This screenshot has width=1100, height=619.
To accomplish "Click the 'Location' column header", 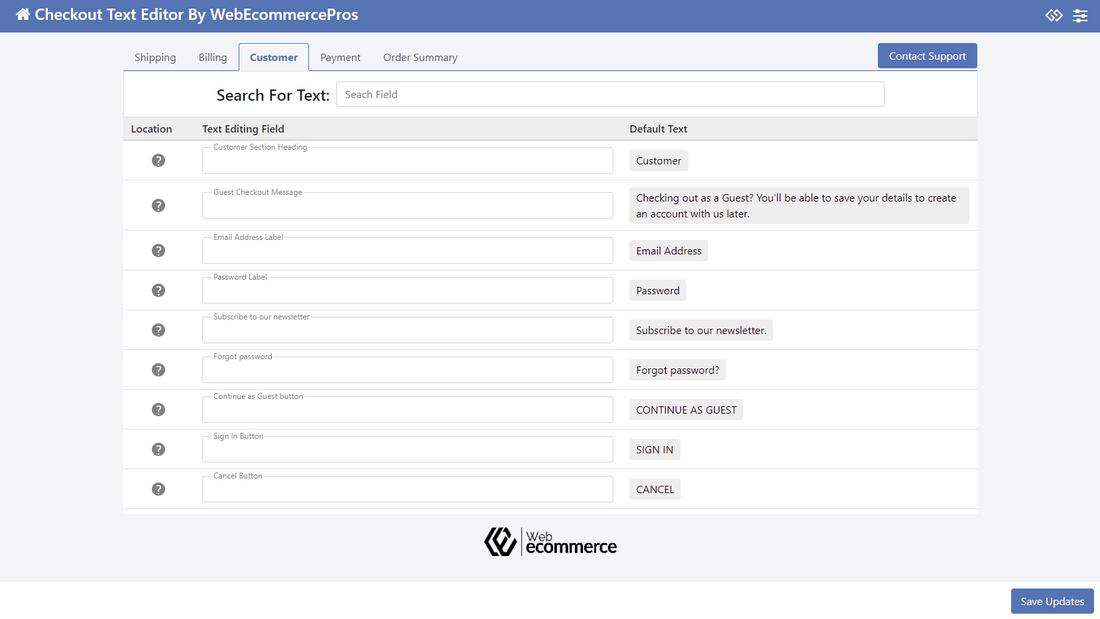I will coord(152,129).
